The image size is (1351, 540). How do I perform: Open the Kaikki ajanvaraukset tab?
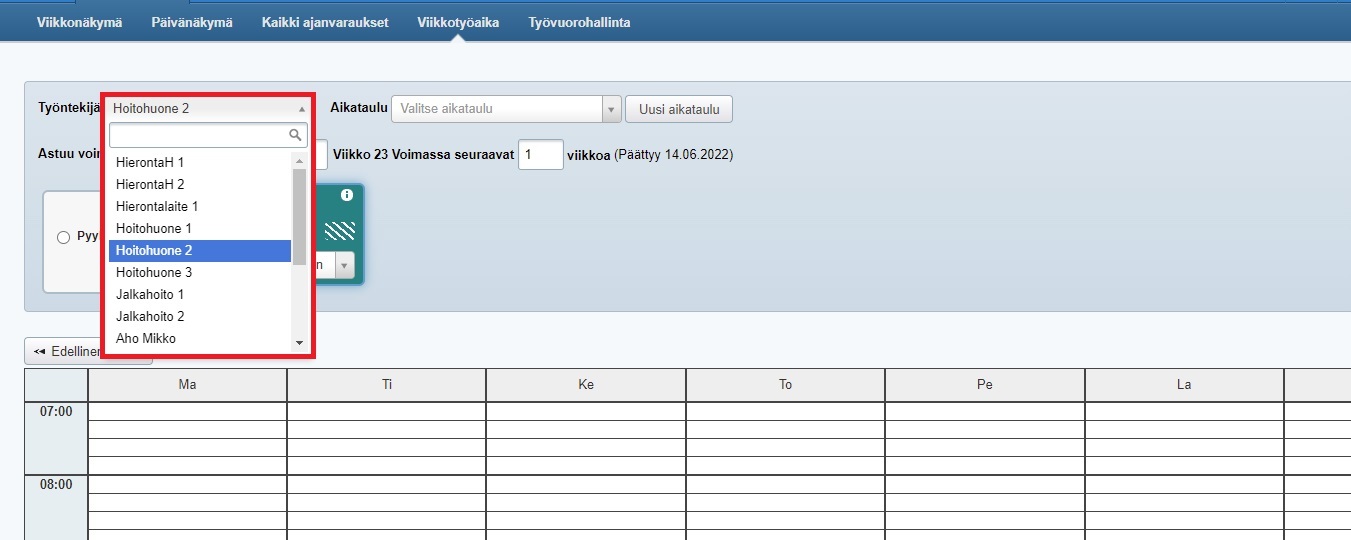[325, 22]
